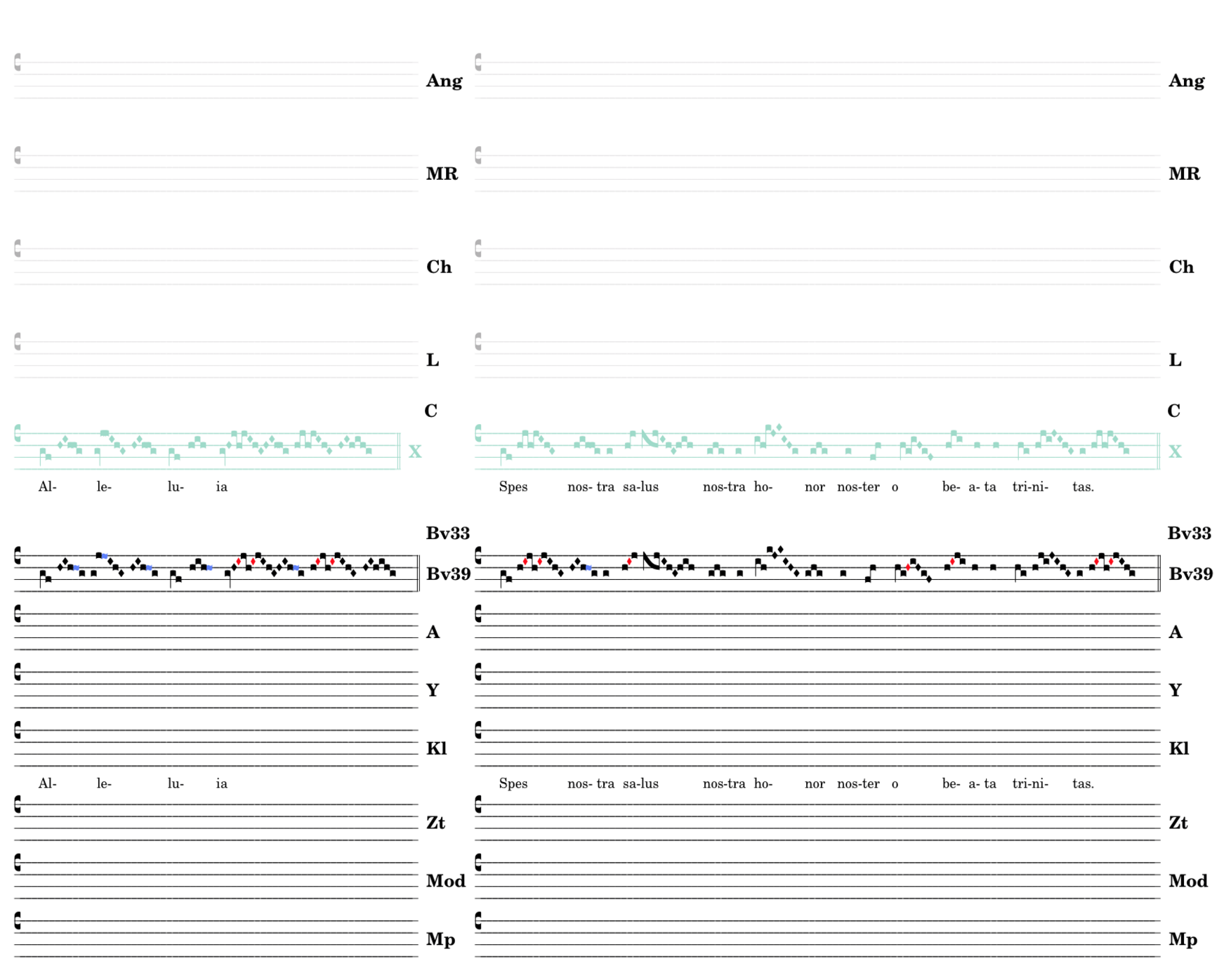This screenshot has width=1224, height=980.
Task: Click the clef on the left Mp staff
Action: tap(18, 920)
